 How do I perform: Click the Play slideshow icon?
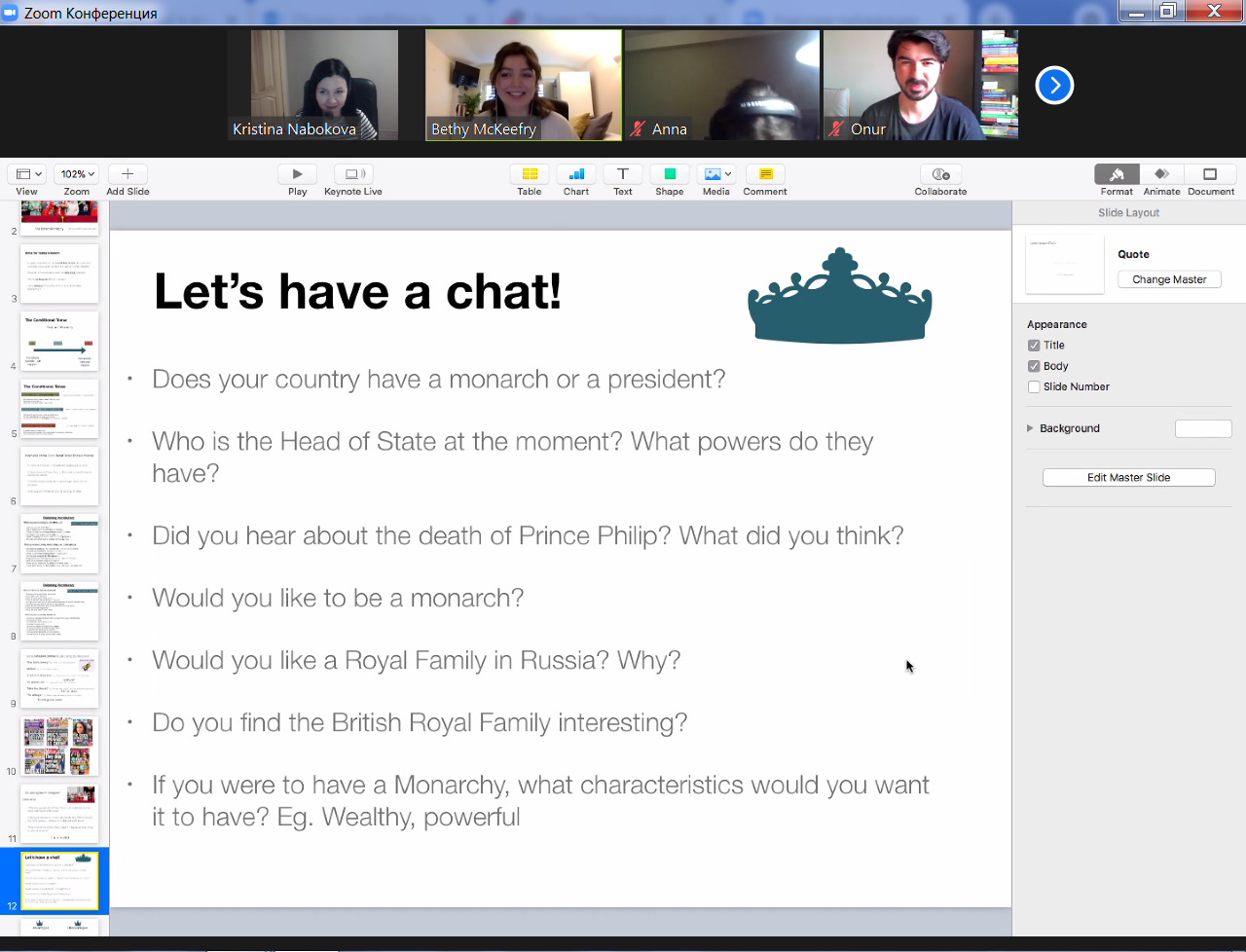tap(297, 174)
